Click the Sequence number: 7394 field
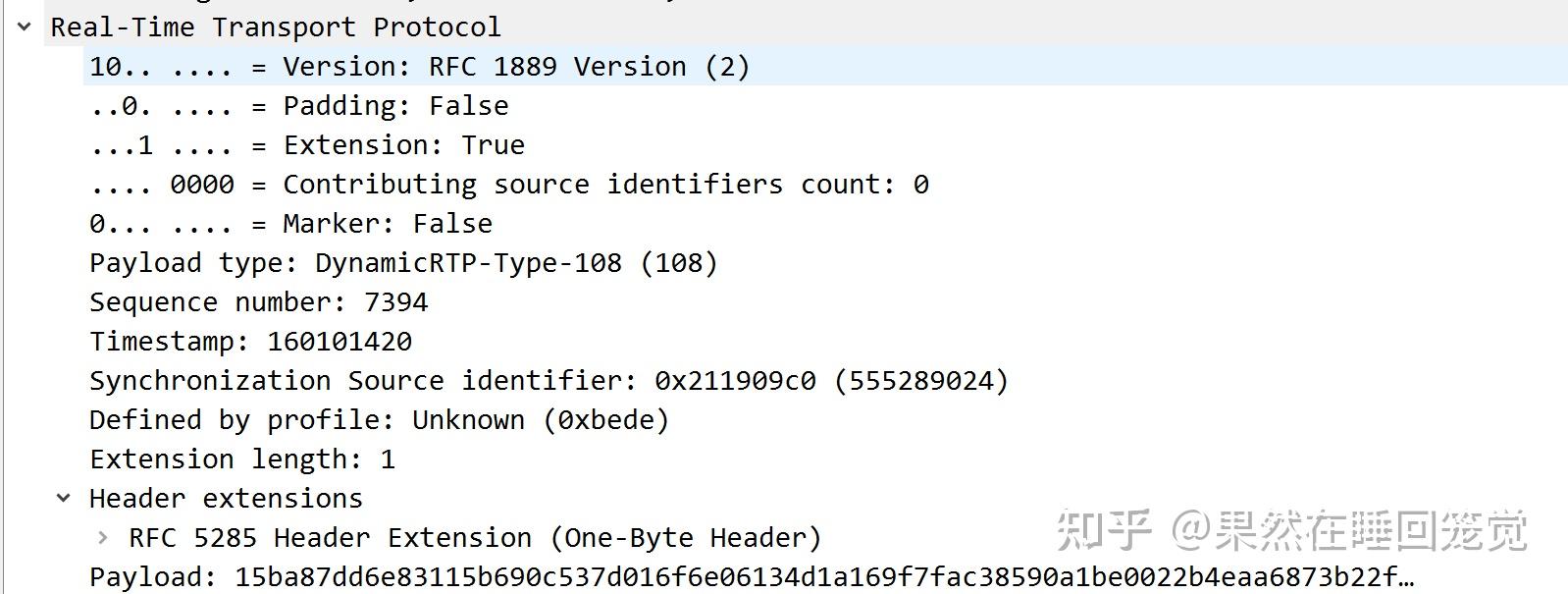 259,302
